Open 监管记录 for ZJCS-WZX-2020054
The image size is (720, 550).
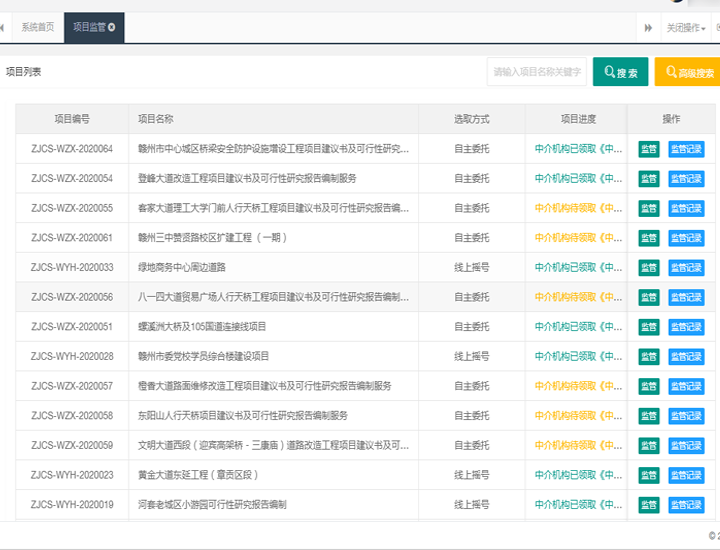(x=686, y=179)
